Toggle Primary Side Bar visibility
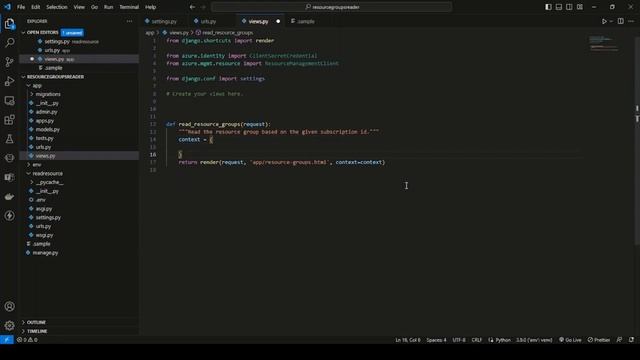This screenshot has height=360, width=640. [x=548, y=7]
